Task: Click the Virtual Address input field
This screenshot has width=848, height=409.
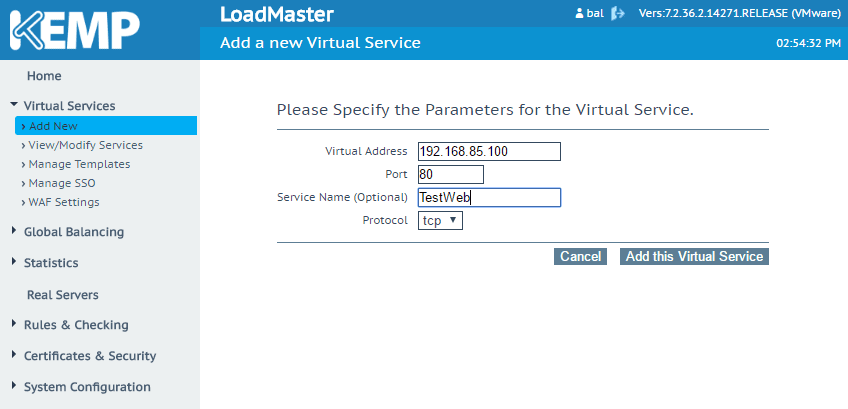Action: (x=489, y=152)
